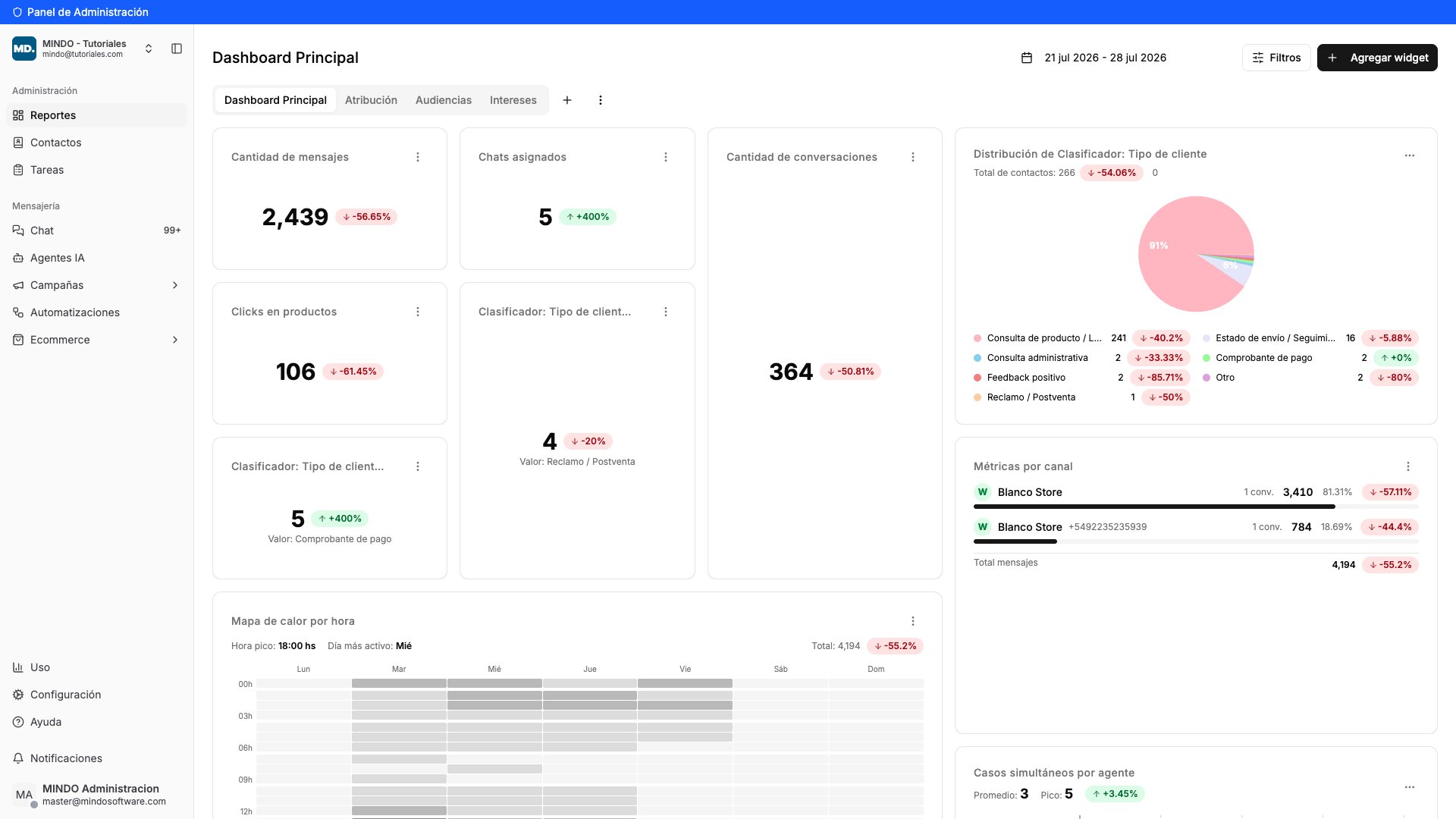The width and height of the screenshot is (1456, 819).
Task: Click the Uso chart icon
Action: tap(18, 667)
